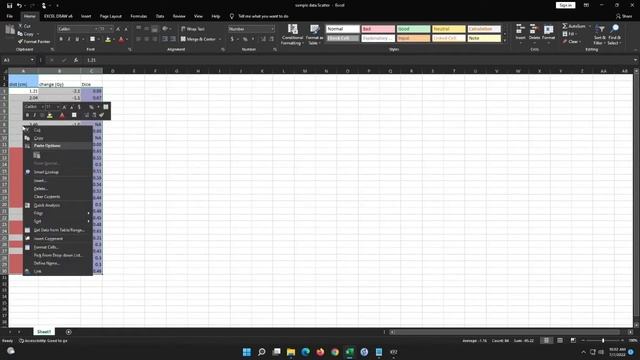Expand the formula bar
The width and height of the screenshot is (640, 360).
635,60
